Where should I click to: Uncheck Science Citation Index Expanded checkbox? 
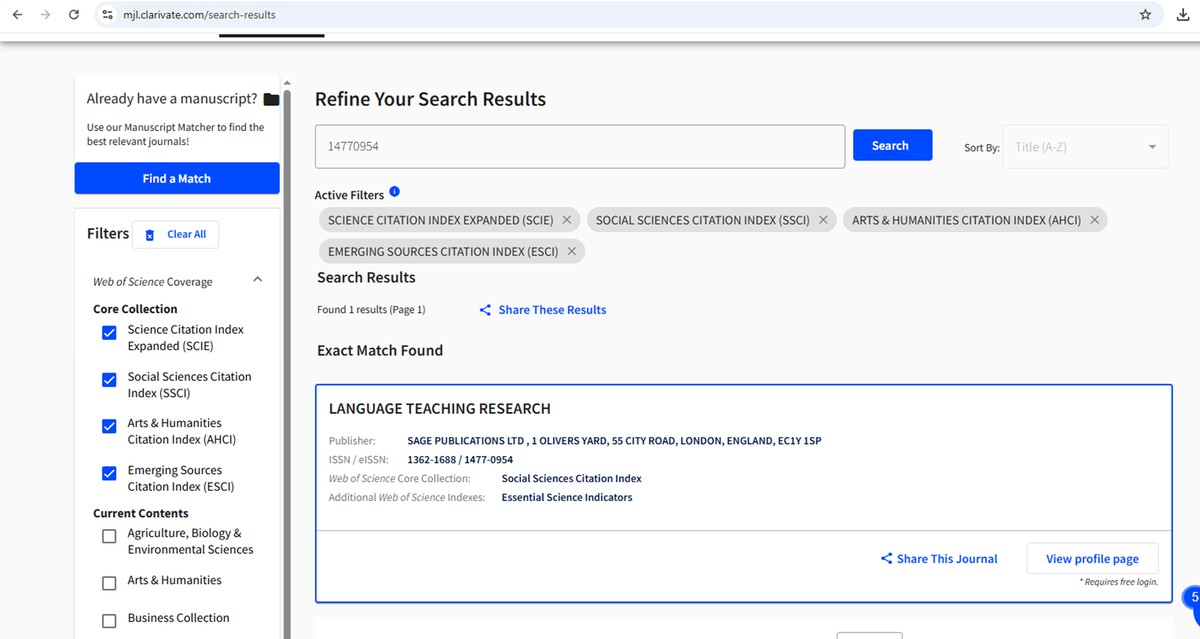[x=110, y=333]
